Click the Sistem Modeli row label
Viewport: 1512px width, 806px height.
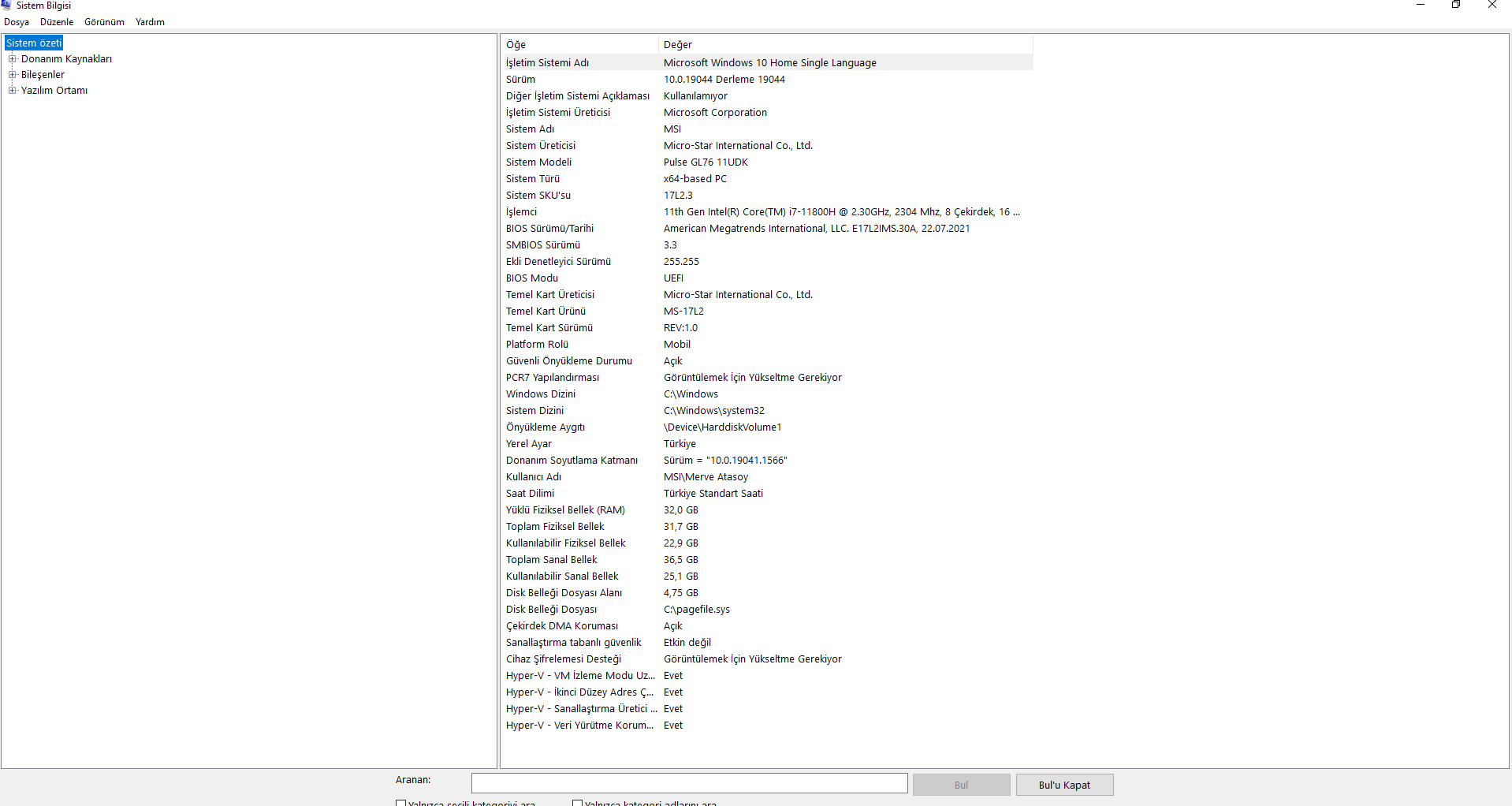(x=538, y=162)
